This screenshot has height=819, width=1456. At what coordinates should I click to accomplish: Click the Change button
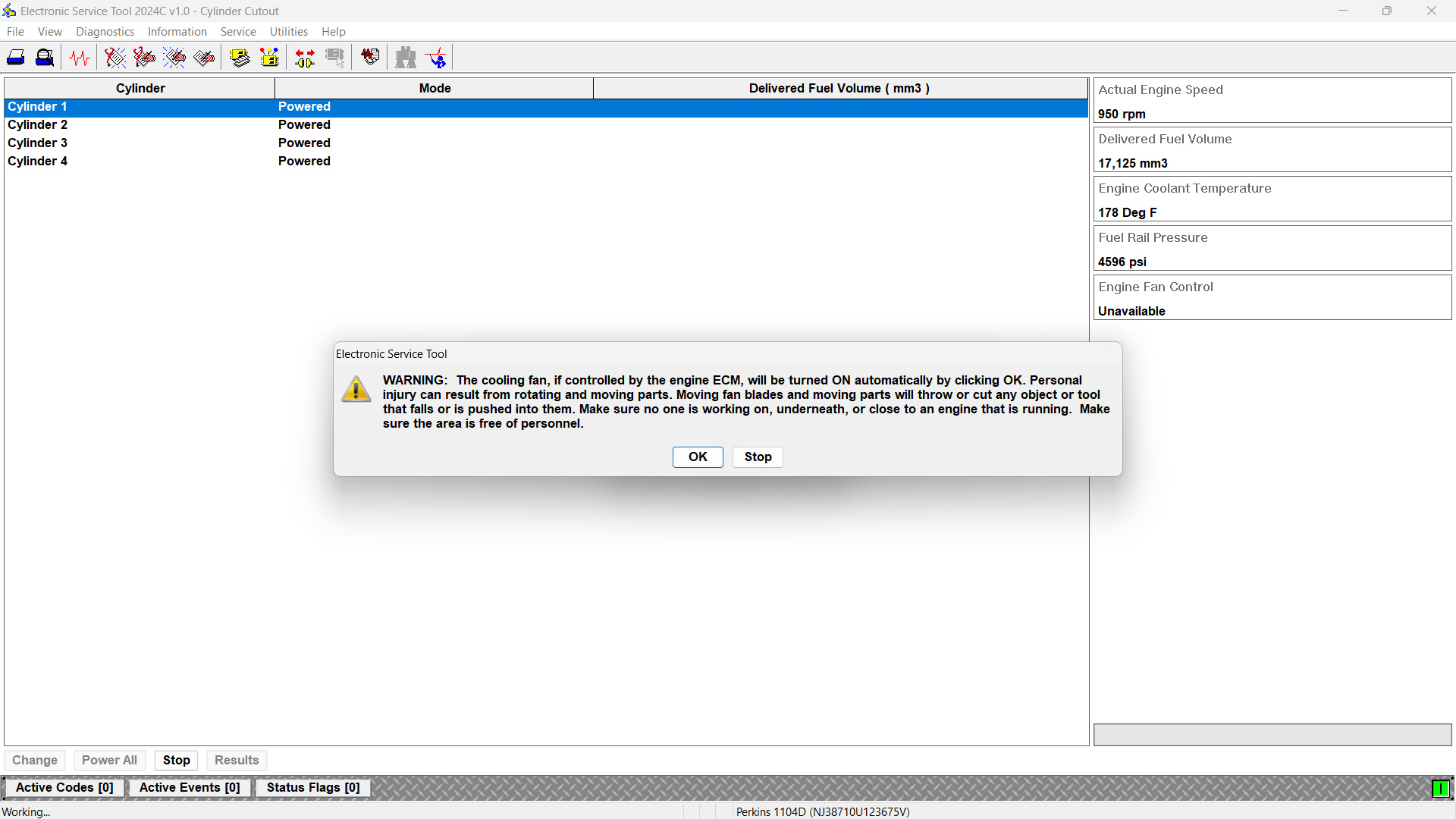35,760
